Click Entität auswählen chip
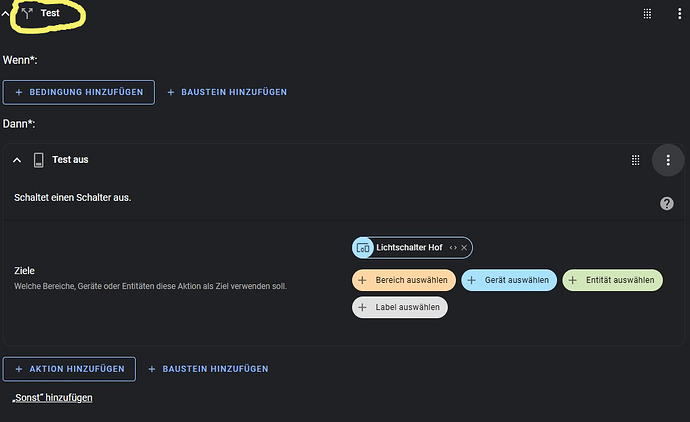Image resolution: width=690 pixels, height=422 pixels. [x=612, y=280]
